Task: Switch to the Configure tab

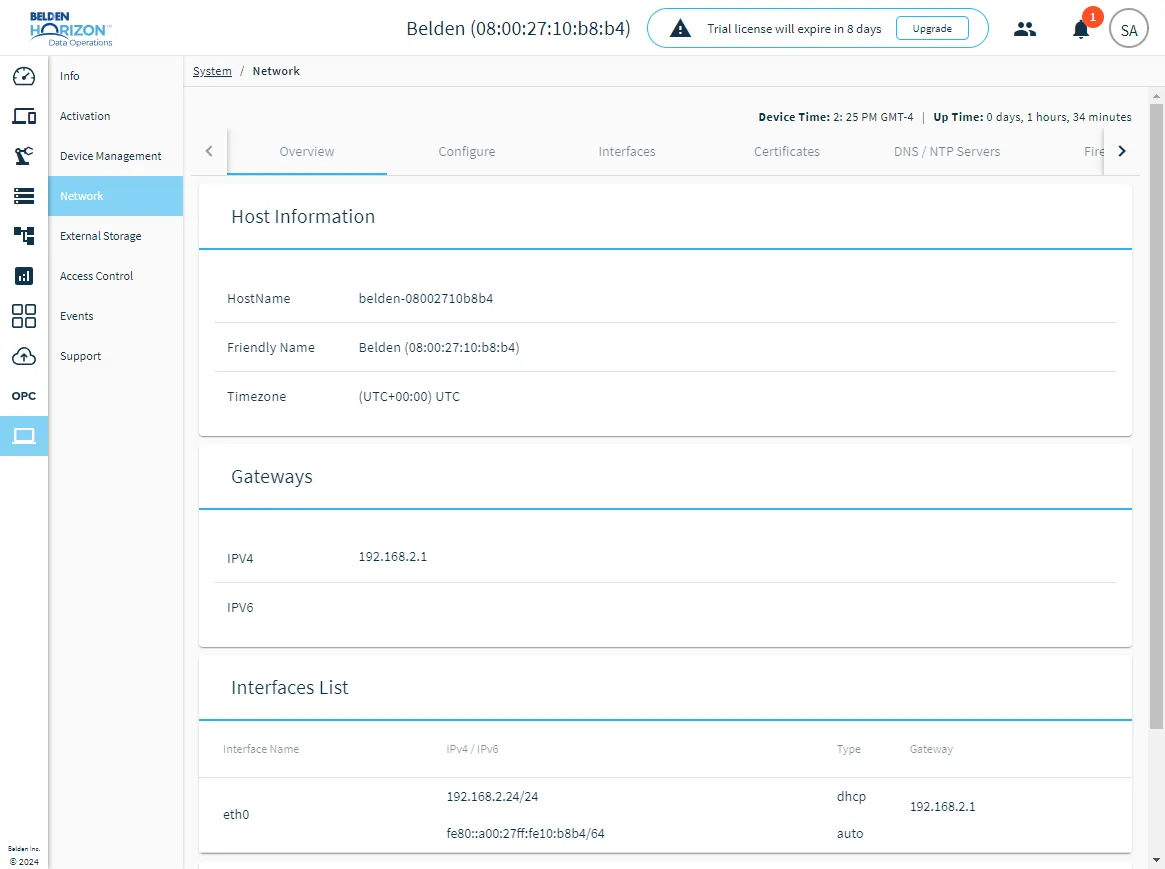Action: point(467,152)
